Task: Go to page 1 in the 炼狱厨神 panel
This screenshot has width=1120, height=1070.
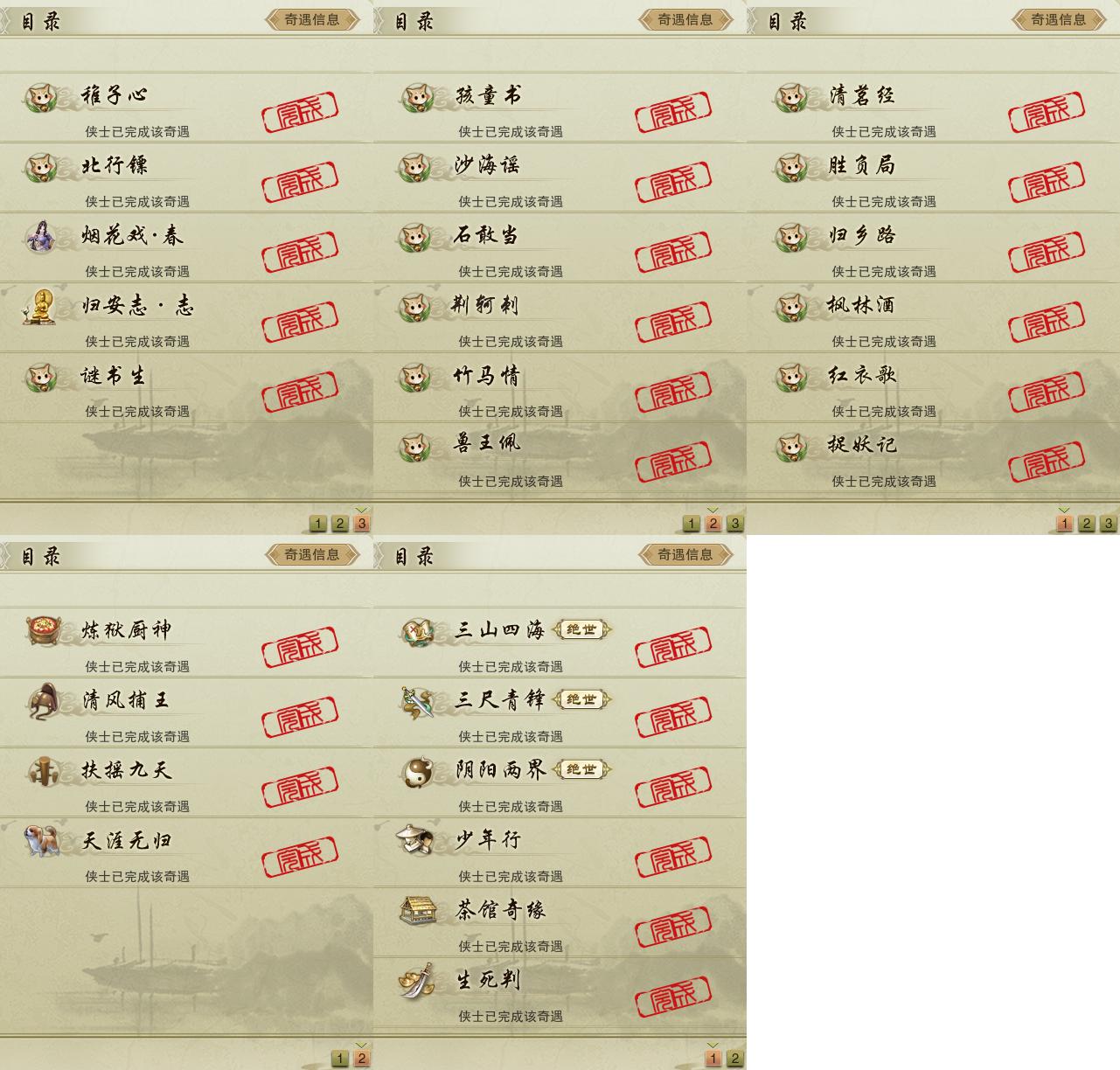Action: (340, 1058)
